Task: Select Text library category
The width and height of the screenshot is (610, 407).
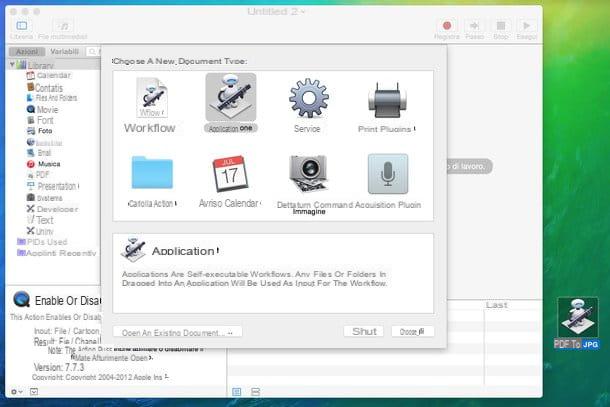Action: click(x=40, y=220)
